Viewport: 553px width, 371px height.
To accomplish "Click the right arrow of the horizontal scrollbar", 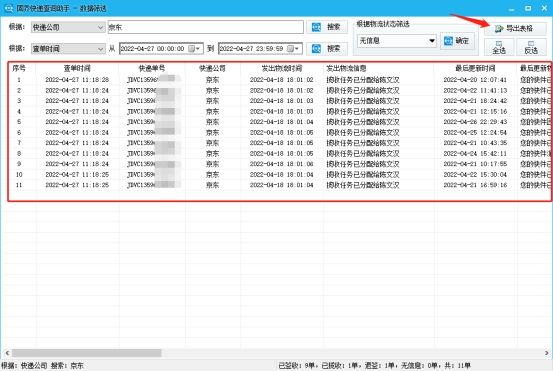I will [547, 353].
